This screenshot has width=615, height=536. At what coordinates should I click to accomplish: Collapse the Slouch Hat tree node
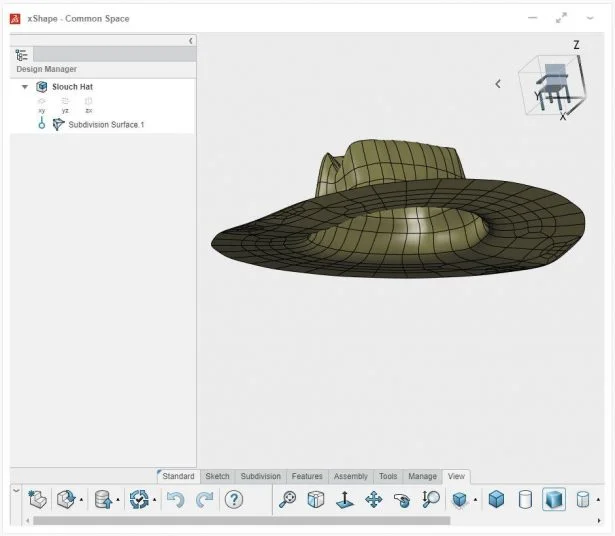click(x=24, y=87)
